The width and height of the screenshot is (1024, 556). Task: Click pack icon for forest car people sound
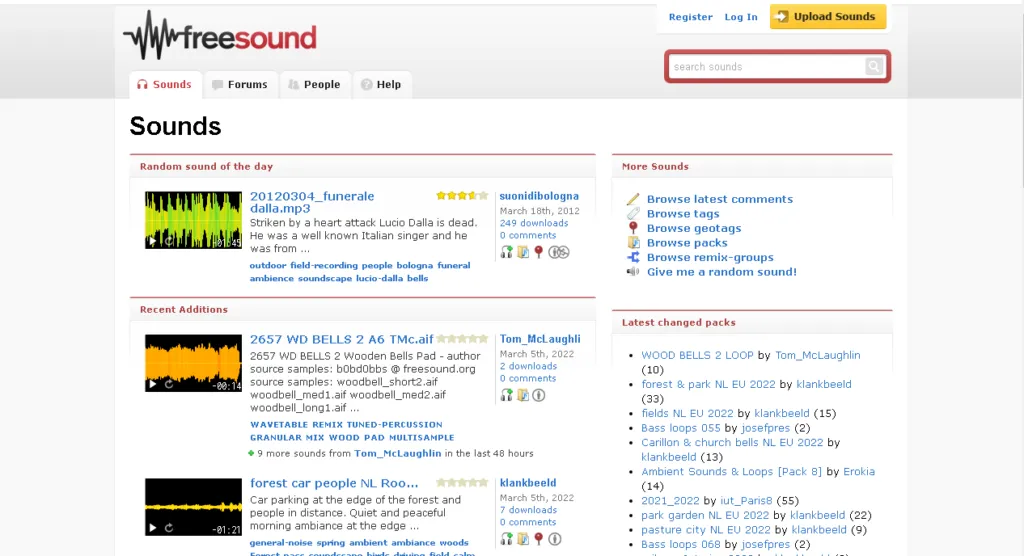pyautogui.click(x=523, y=539)
